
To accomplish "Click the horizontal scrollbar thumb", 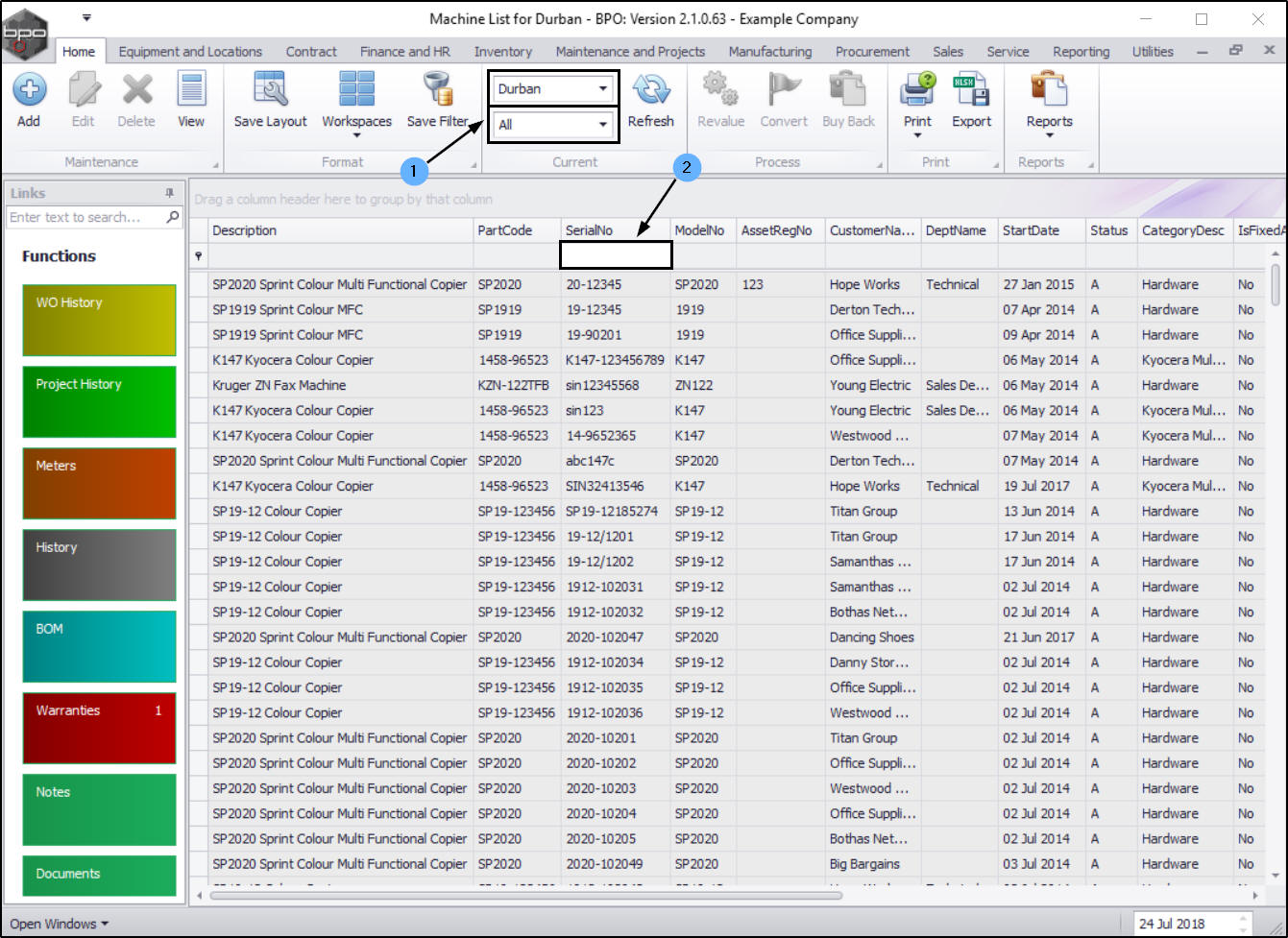I will [525, 895].
